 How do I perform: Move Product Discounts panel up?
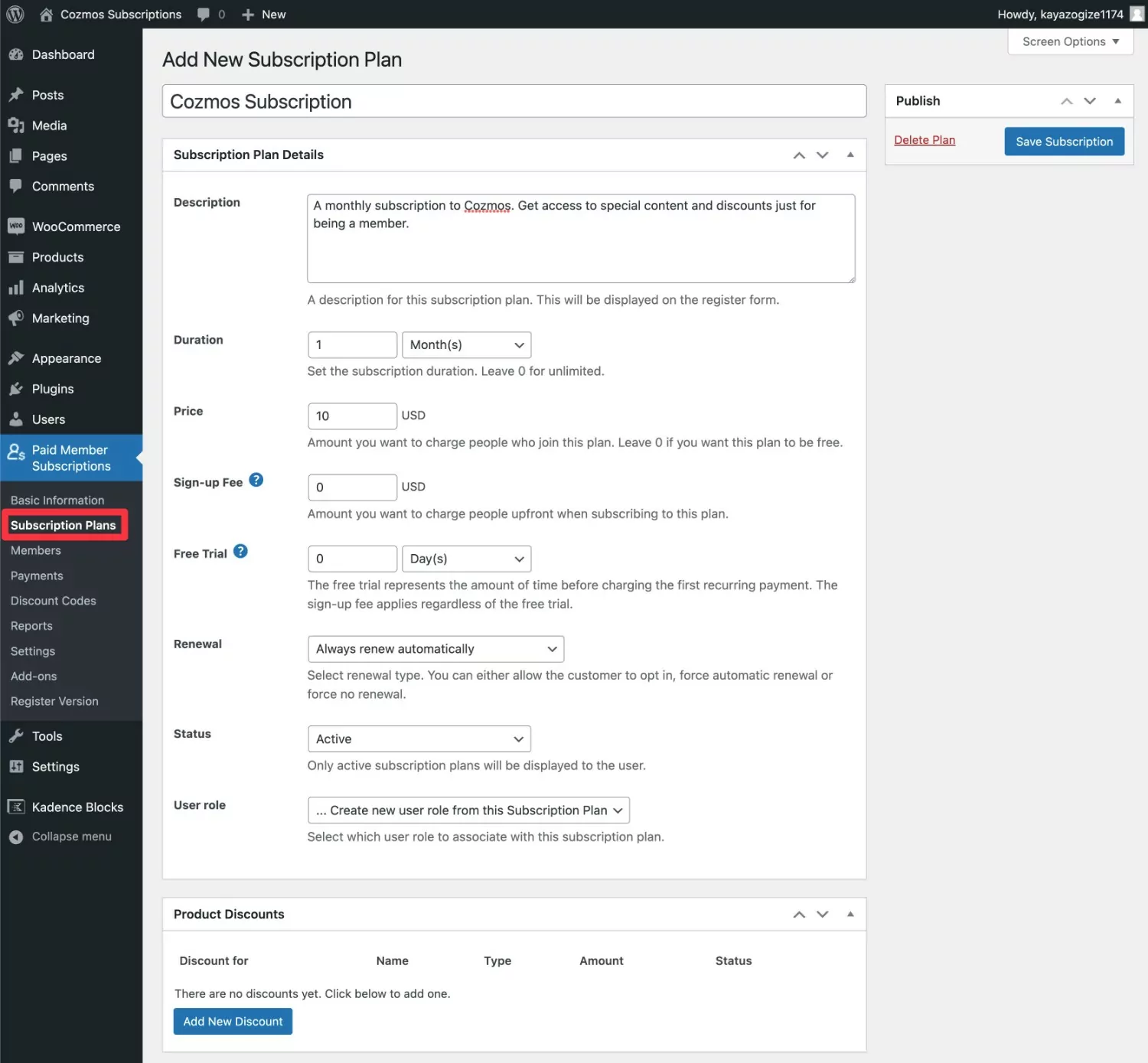pyautogui.click(x=799, y=915)
